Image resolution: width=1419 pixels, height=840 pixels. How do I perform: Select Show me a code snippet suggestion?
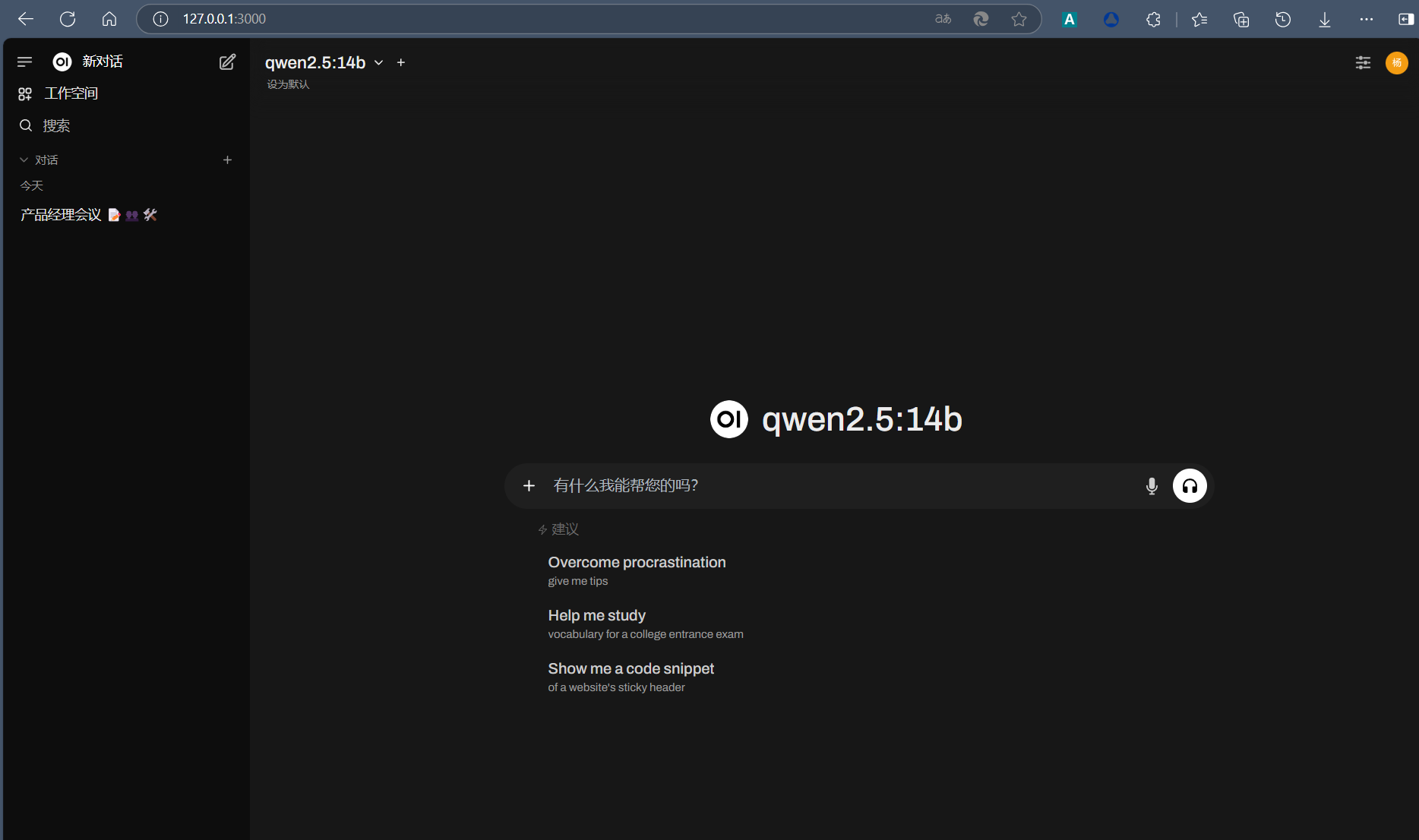coord(631,677)
